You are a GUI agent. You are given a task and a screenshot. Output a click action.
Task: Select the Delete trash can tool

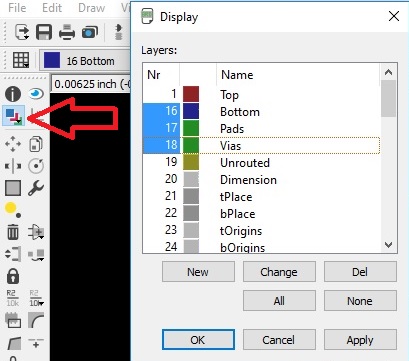pyautogui.click(x=13, y=232)
